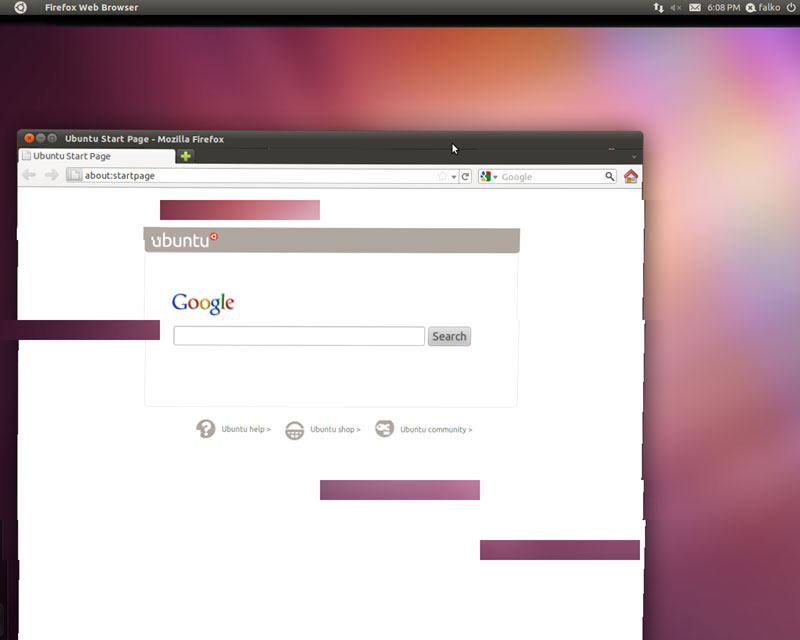Open the muted sound volume indicator
This screenshot has height=640, width=800.
pyautogui.click(x=676, y=8)
